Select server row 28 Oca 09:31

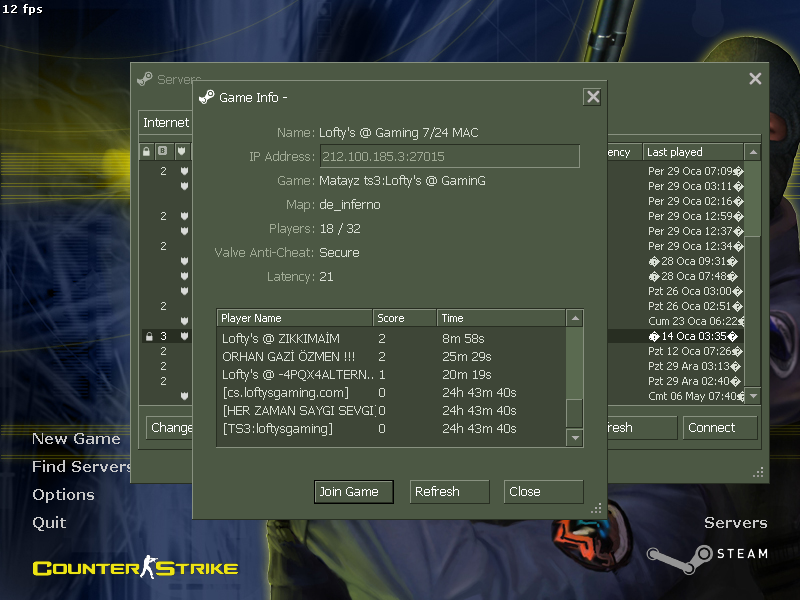[x=695, y=261]
